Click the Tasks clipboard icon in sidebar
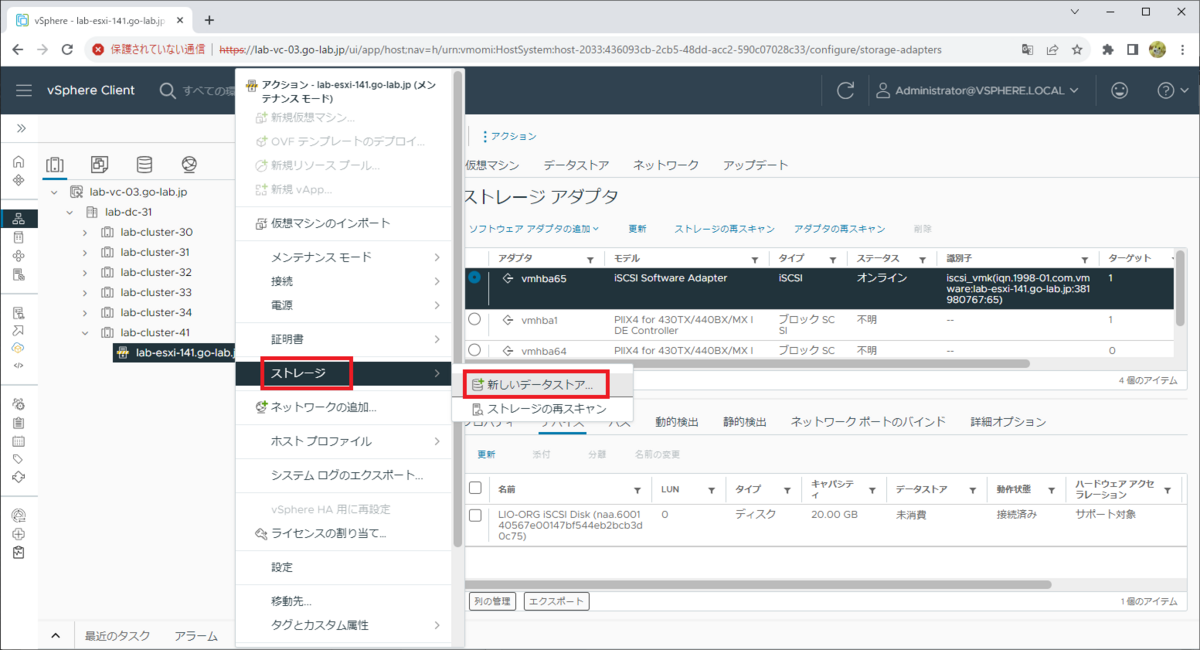Image resolution: width=1200 pixels, height=650 pixels. click(x=18, y=422)
